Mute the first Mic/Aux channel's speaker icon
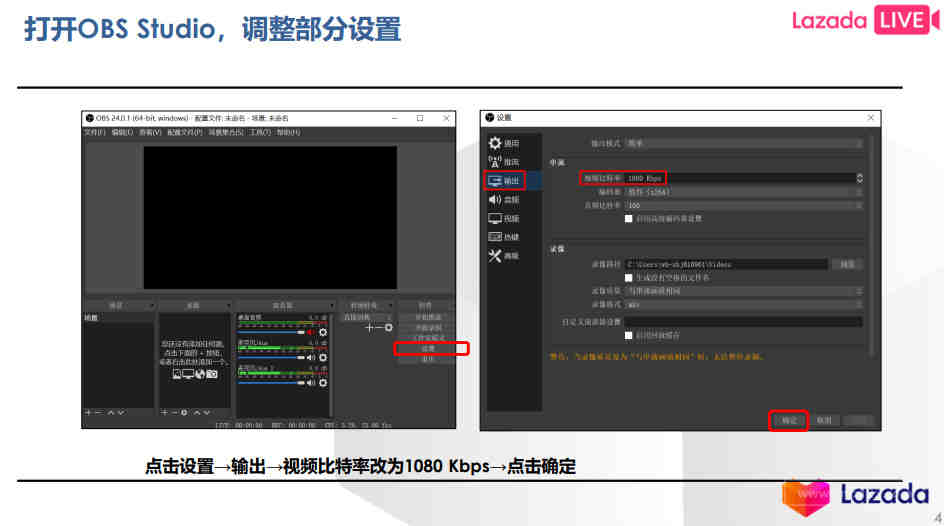The image size is (944, 526). coord(311,357)
